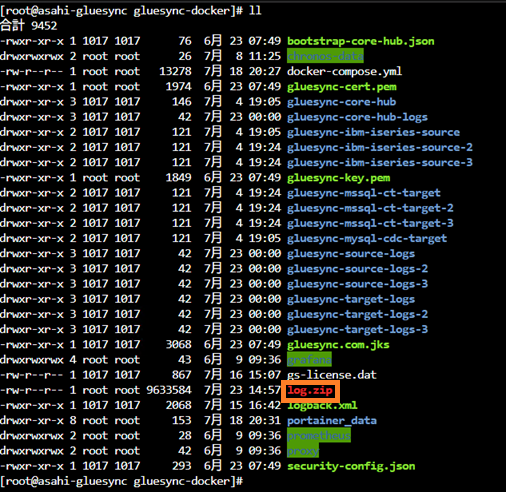Click the 20:27 timestamp of docker-compose.yml
This screenshot has height=492, width=506.
[265, 71]
